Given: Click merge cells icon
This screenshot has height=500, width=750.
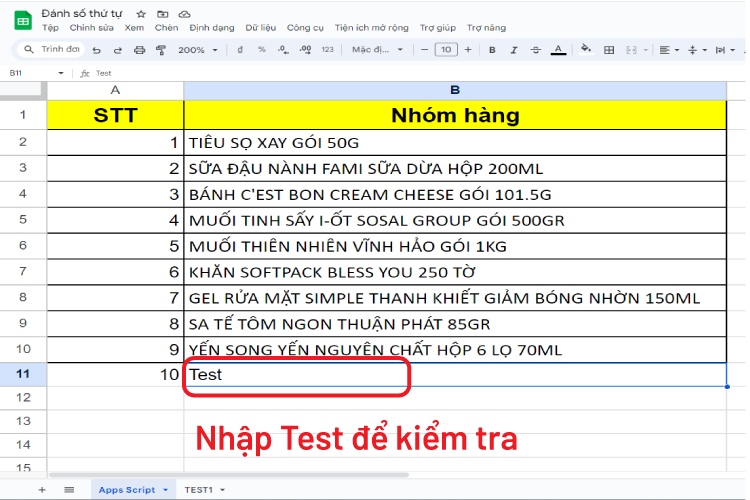Looking at the screenshot, I should (x=631, y=50).
